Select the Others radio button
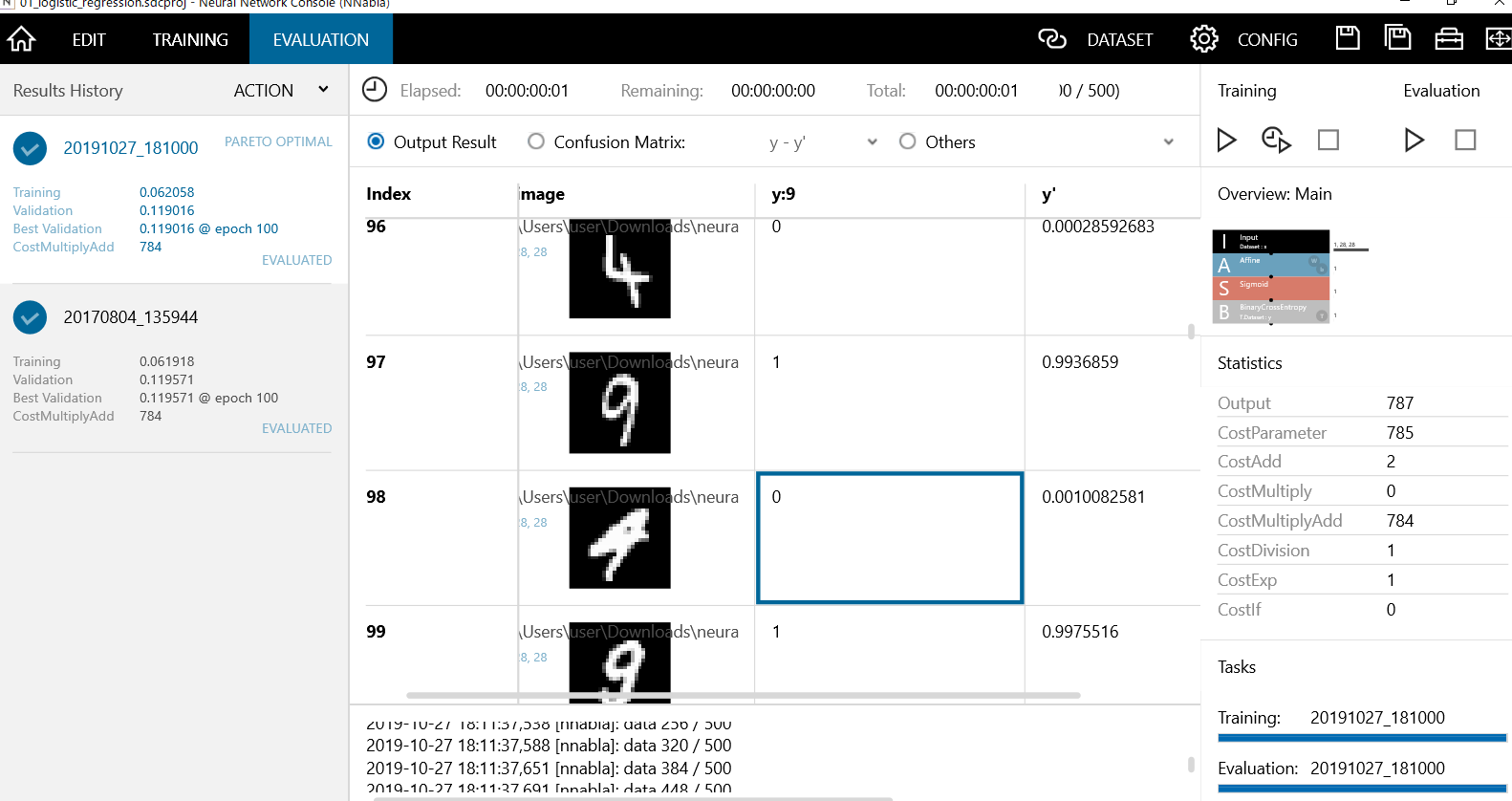1512x801 pixels. (x=907, y=141)
